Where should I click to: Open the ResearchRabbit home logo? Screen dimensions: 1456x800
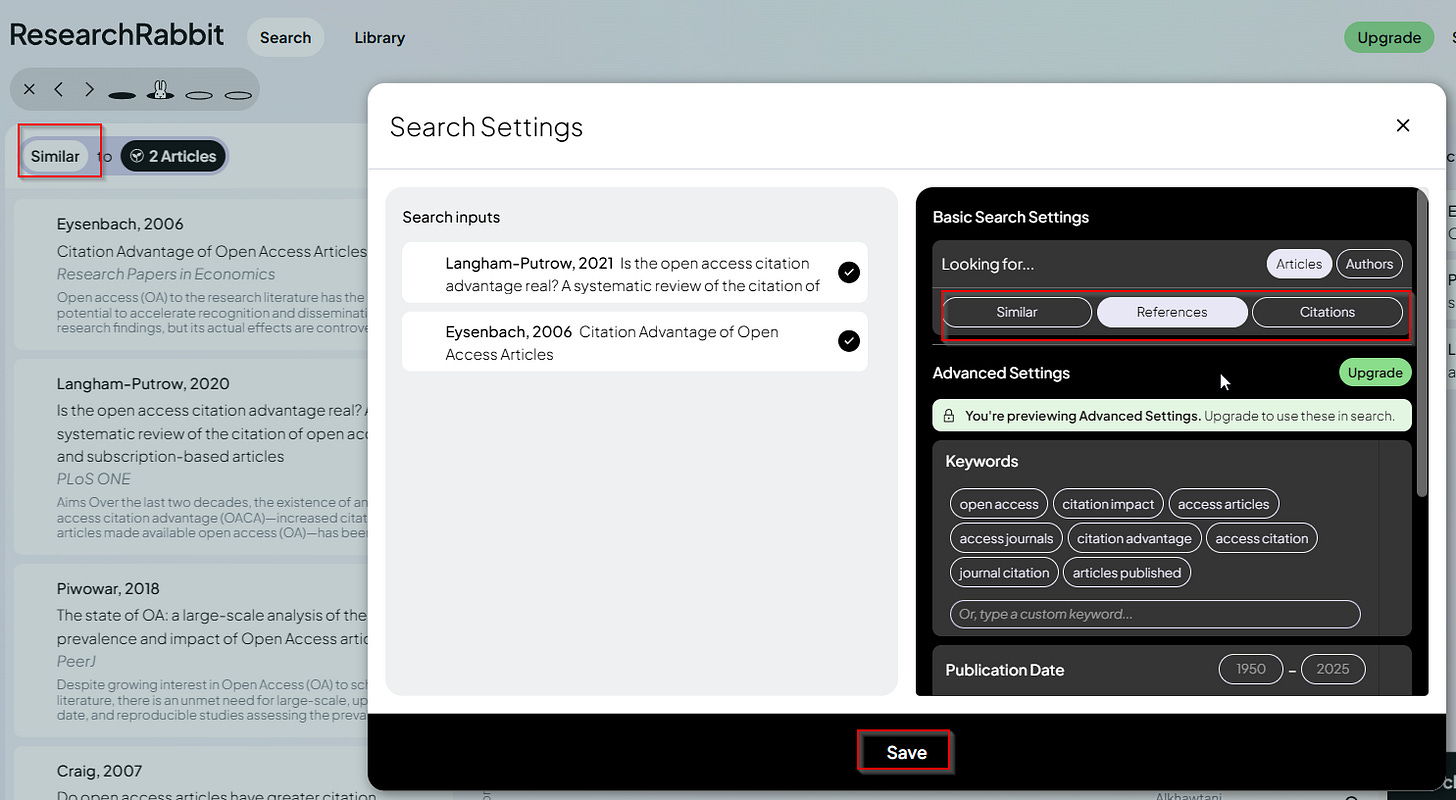point(117,35)
